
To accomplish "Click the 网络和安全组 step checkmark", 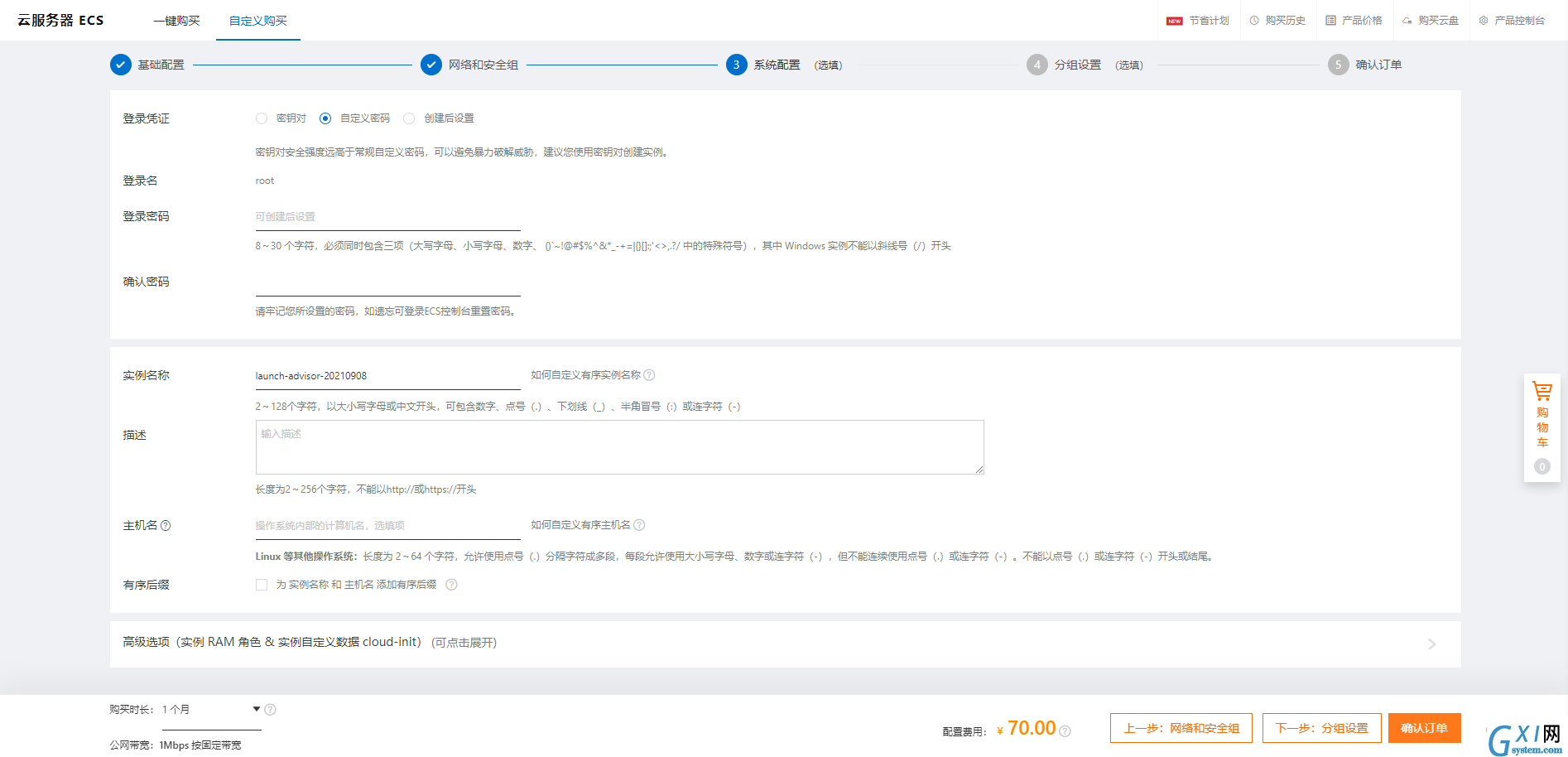I will point(431,65).
